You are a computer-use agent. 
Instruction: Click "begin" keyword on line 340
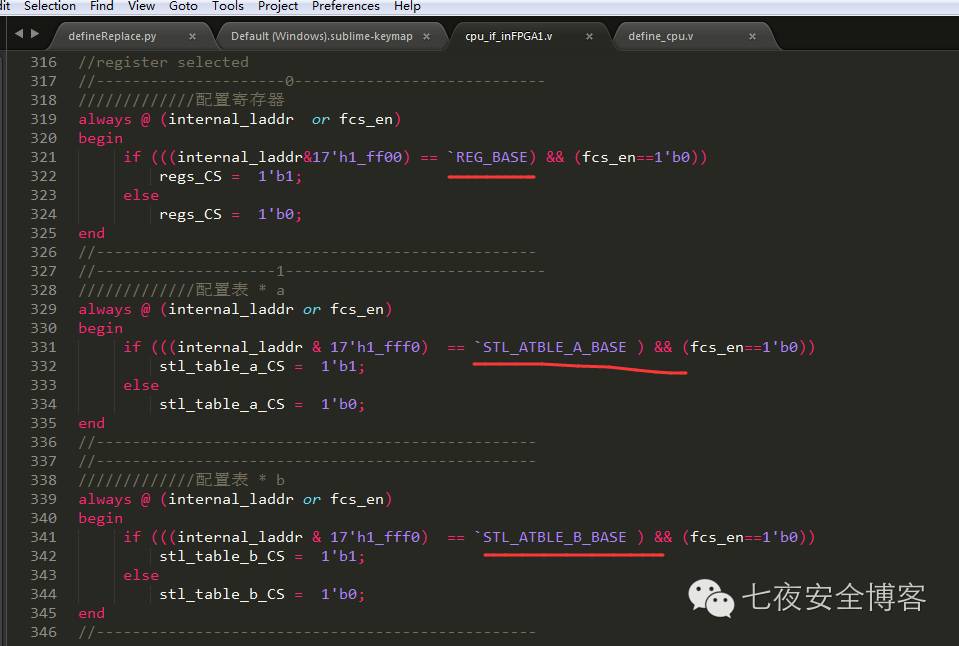point(100,519)
